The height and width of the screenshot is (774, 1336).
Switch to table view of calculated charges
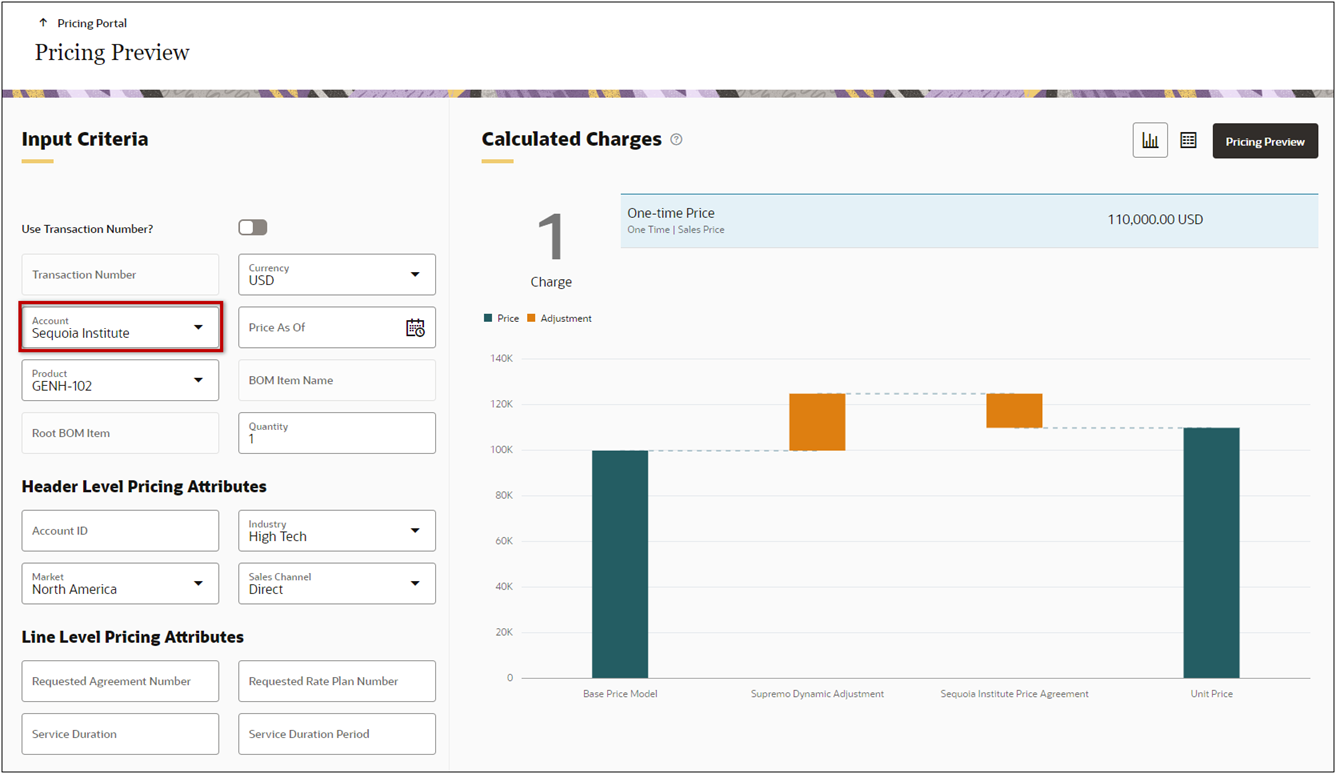(x=1188, y=140)
